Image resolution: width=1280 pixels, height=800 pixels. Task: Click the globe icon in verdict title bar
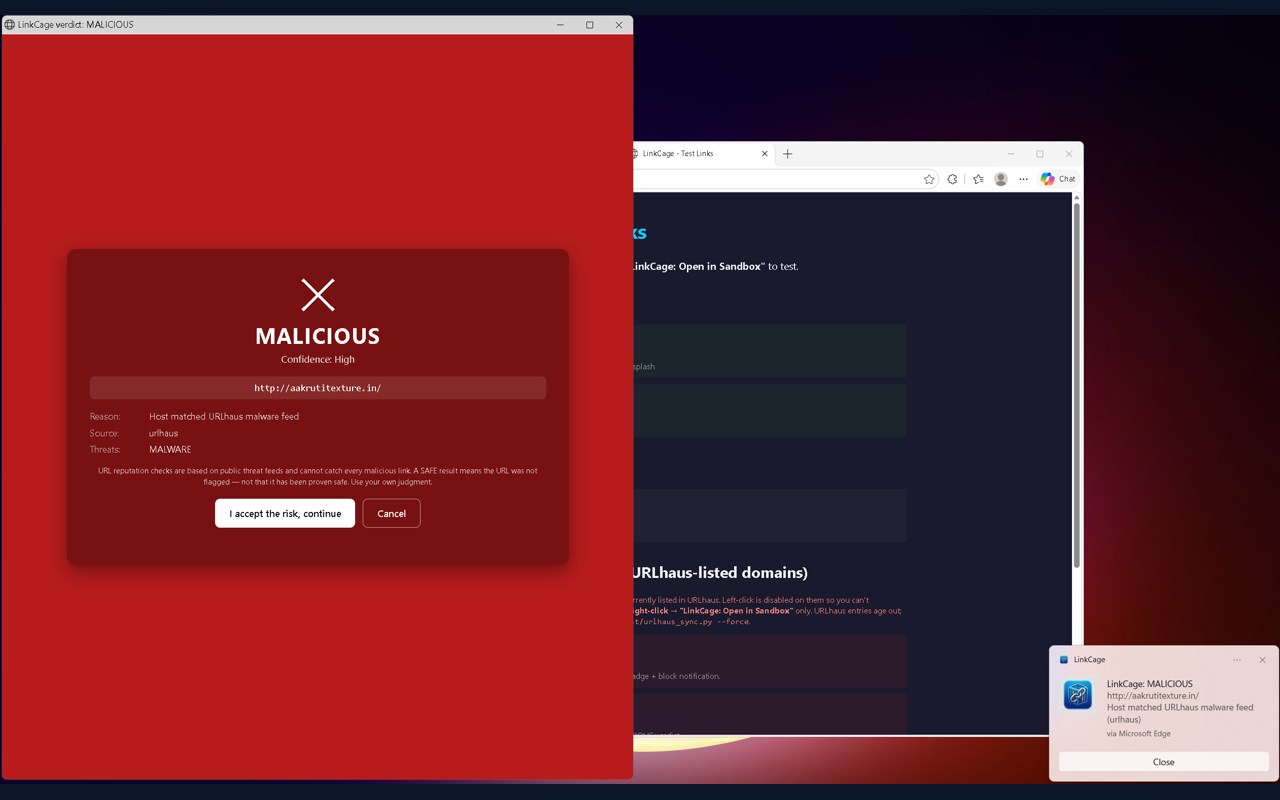(10, 25)
